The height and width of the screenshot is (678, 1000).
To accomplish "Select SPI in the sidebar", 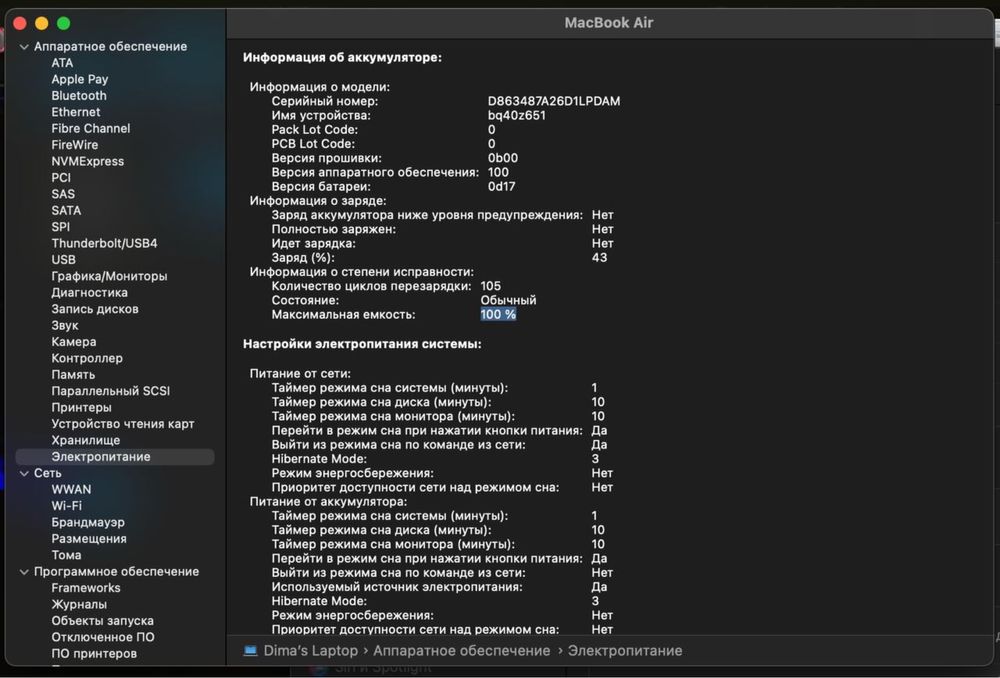I will tap(61, 227).
